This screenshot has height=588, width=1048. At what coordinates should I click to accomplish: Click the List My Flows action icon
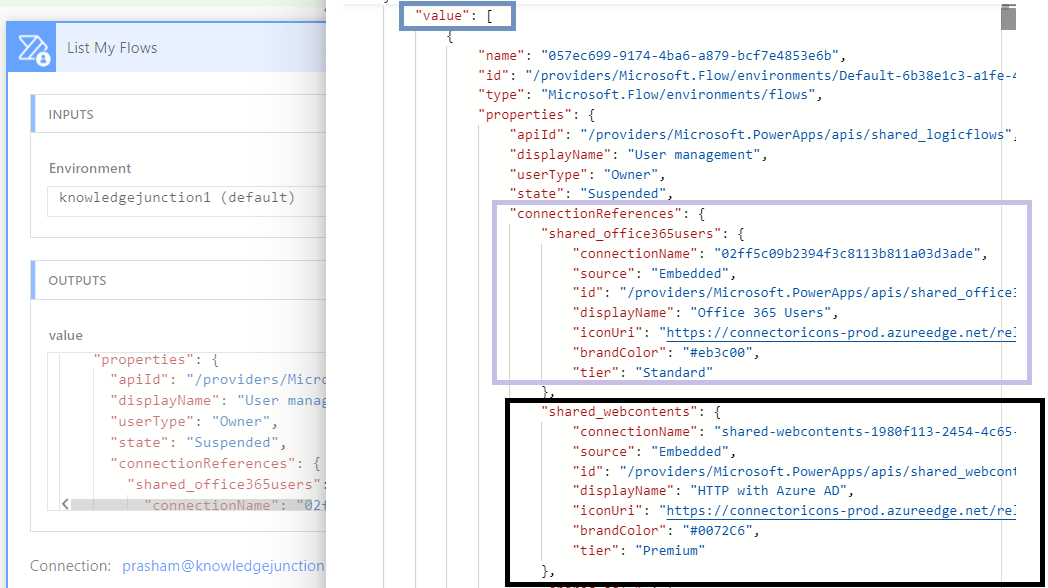pyautogui.click(x=32, y=47)
